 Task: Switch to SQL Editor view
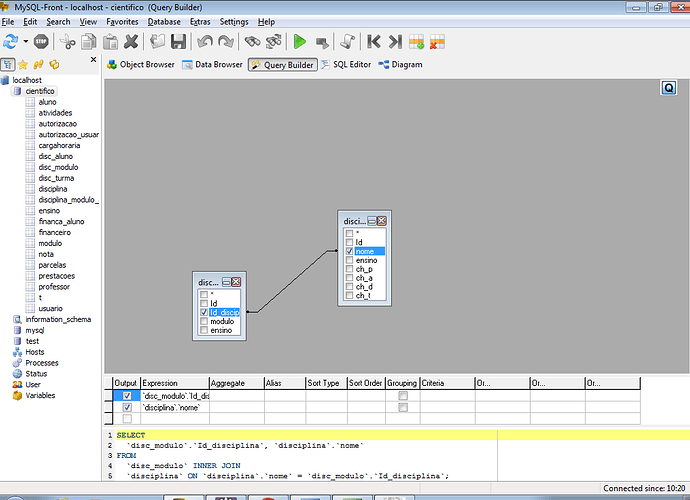point(346,65)
